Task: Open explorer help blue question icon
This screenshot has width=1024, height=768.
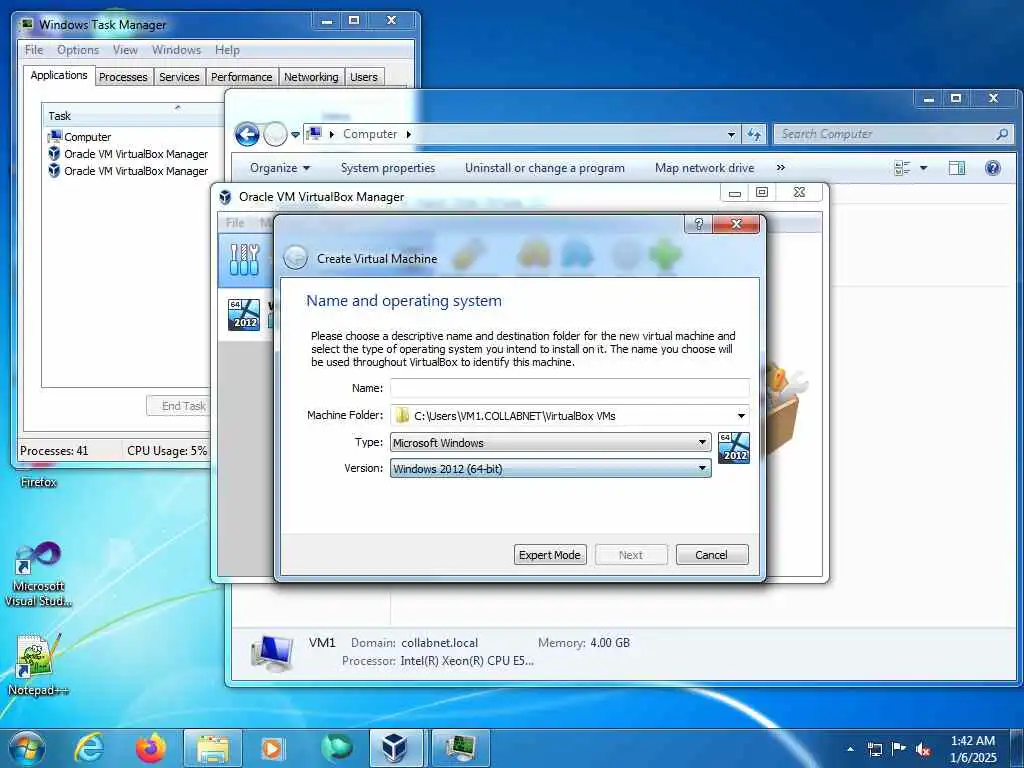Action: click(x=993, y=168)
